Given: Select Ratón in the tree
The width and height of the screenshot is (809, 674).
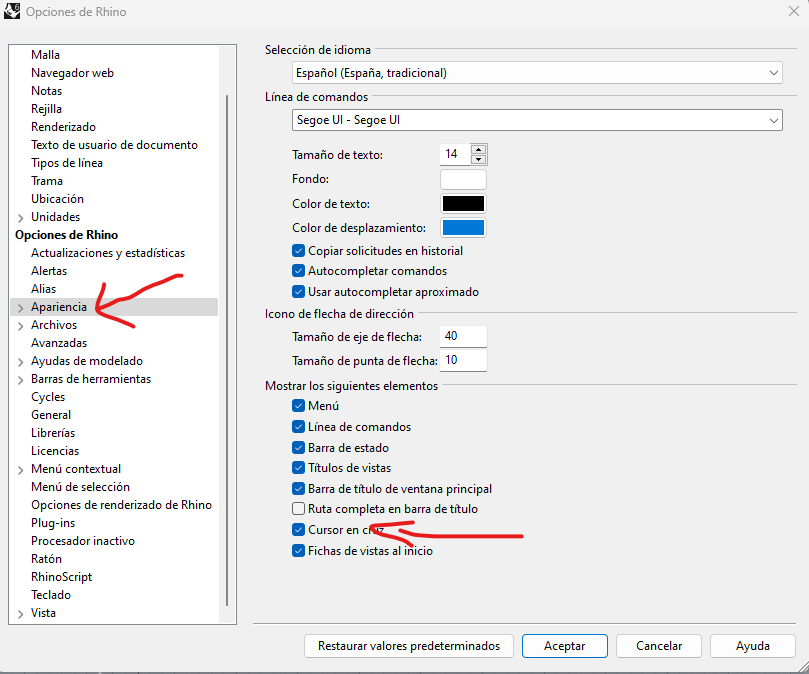Looking at the screenshot, I should click(46, 559).
